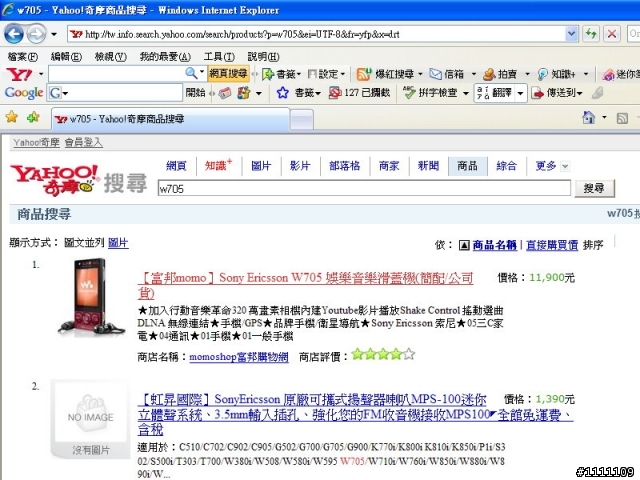The image size is (640, 480).
Task: Open the Google toolbar 書籤 dropdown
Action: (308, 93)
